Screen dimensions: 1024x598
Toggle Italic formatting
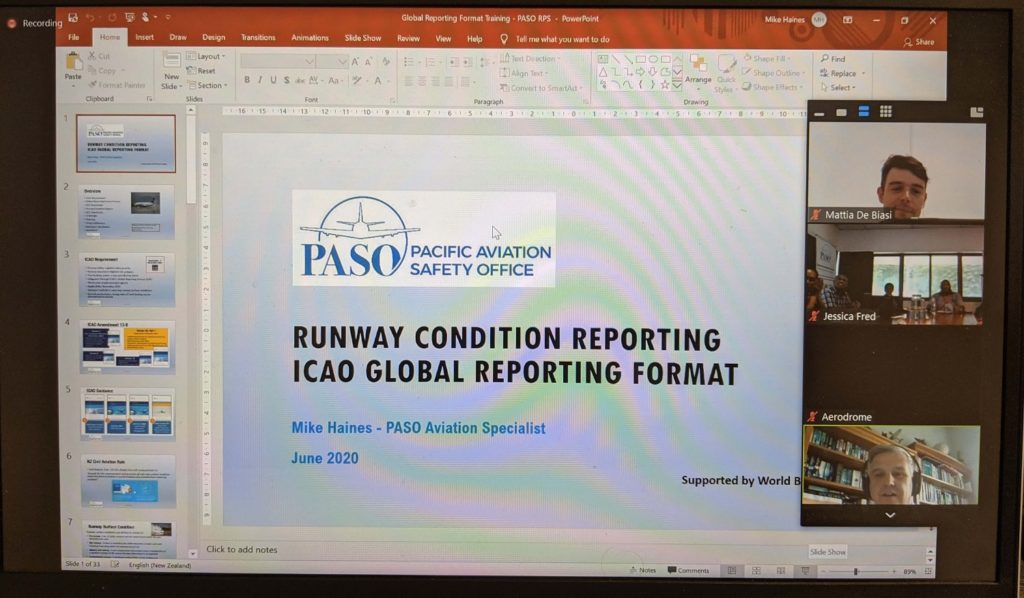[260, 80]
